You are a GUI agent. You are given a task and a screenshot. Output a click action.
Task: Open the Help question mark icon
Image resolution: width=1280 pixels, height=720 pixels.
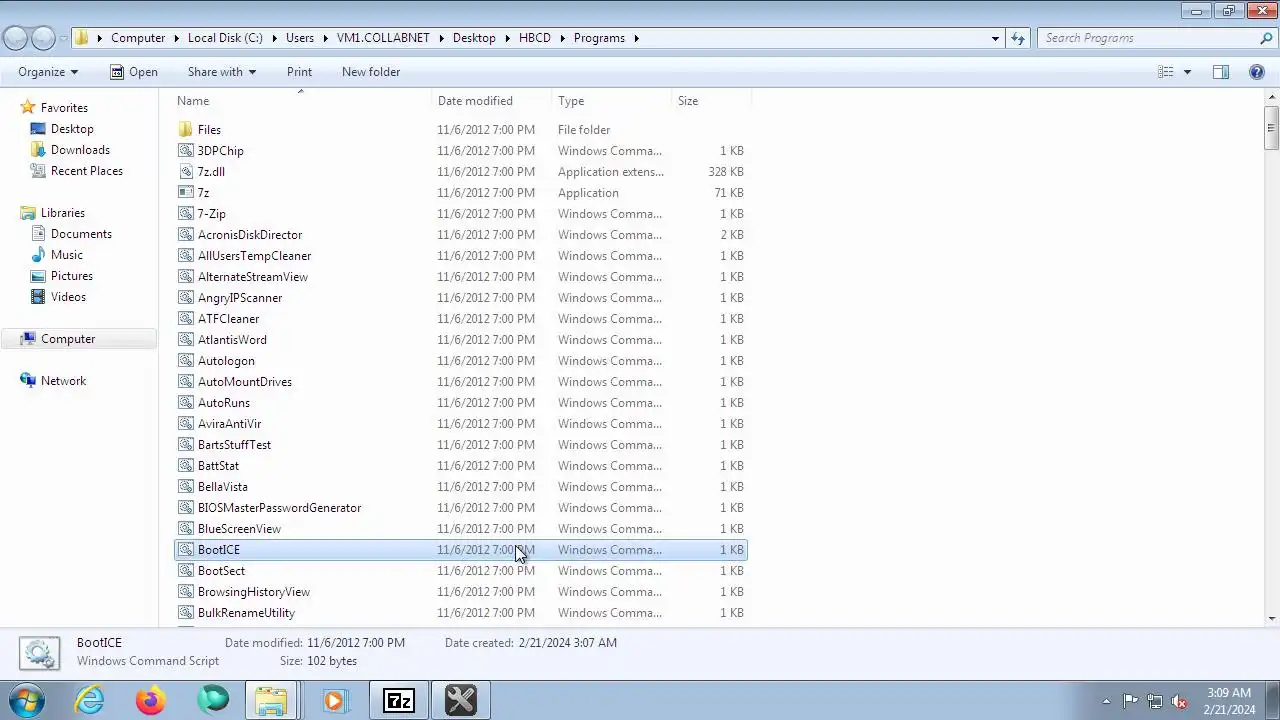[x=1257, y=72]
